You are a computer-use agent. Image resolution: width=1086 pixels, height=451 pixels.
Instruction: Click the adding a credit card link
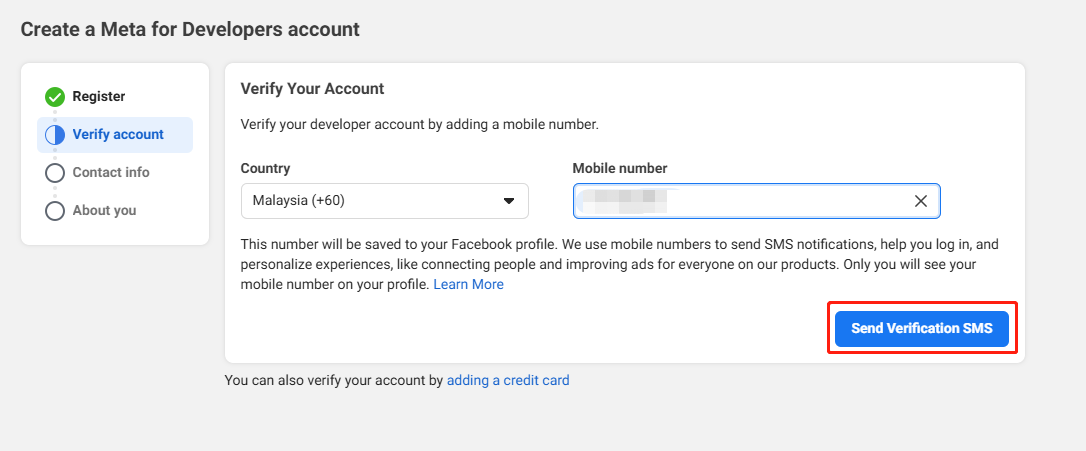click(x=508, y=381)
